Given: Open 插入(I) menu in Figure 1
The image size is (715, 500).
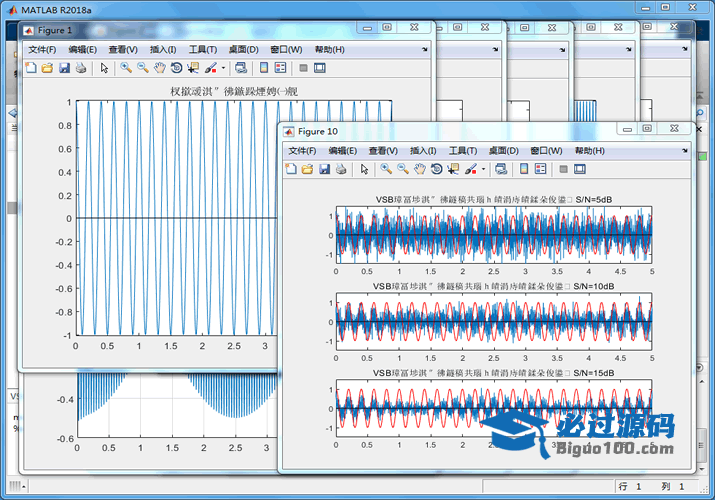Looking at the screenshot, I should pos(163,50).
